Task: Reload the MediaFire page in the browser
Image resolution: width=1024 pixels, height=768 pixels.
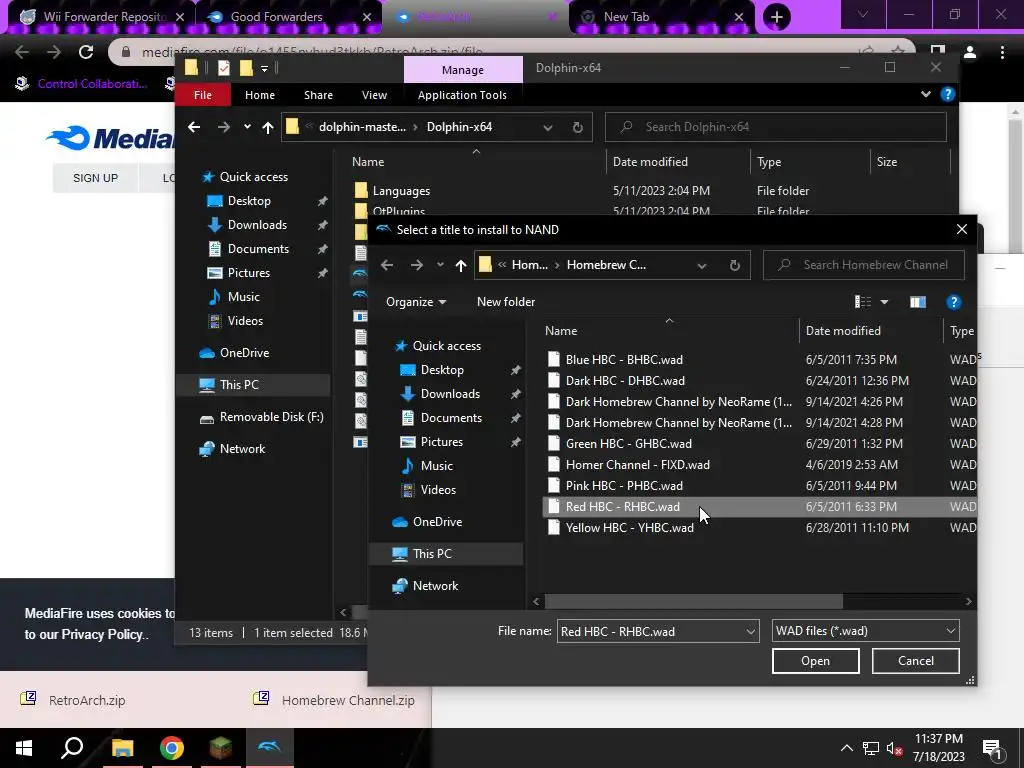Action: (x=86, y=52)
